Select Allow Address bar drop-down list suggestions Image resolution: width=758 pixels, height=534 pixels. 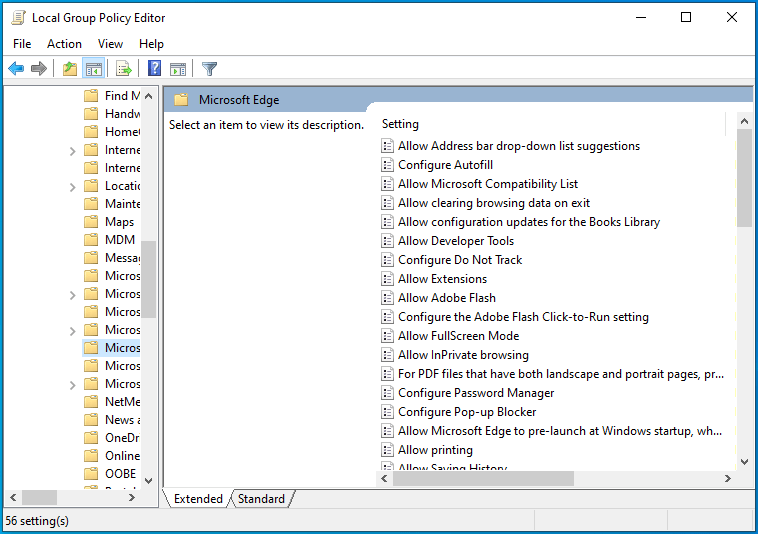coord(519,146)
